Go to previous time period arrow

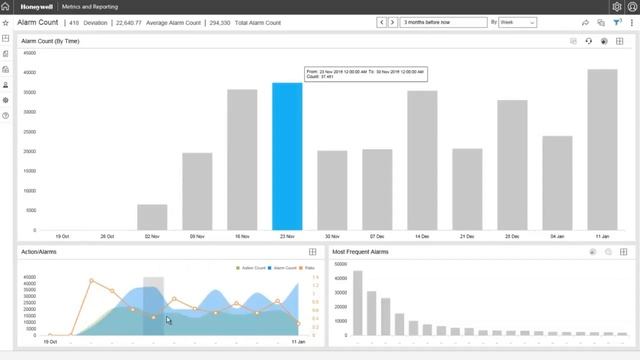tap(382, 22)
